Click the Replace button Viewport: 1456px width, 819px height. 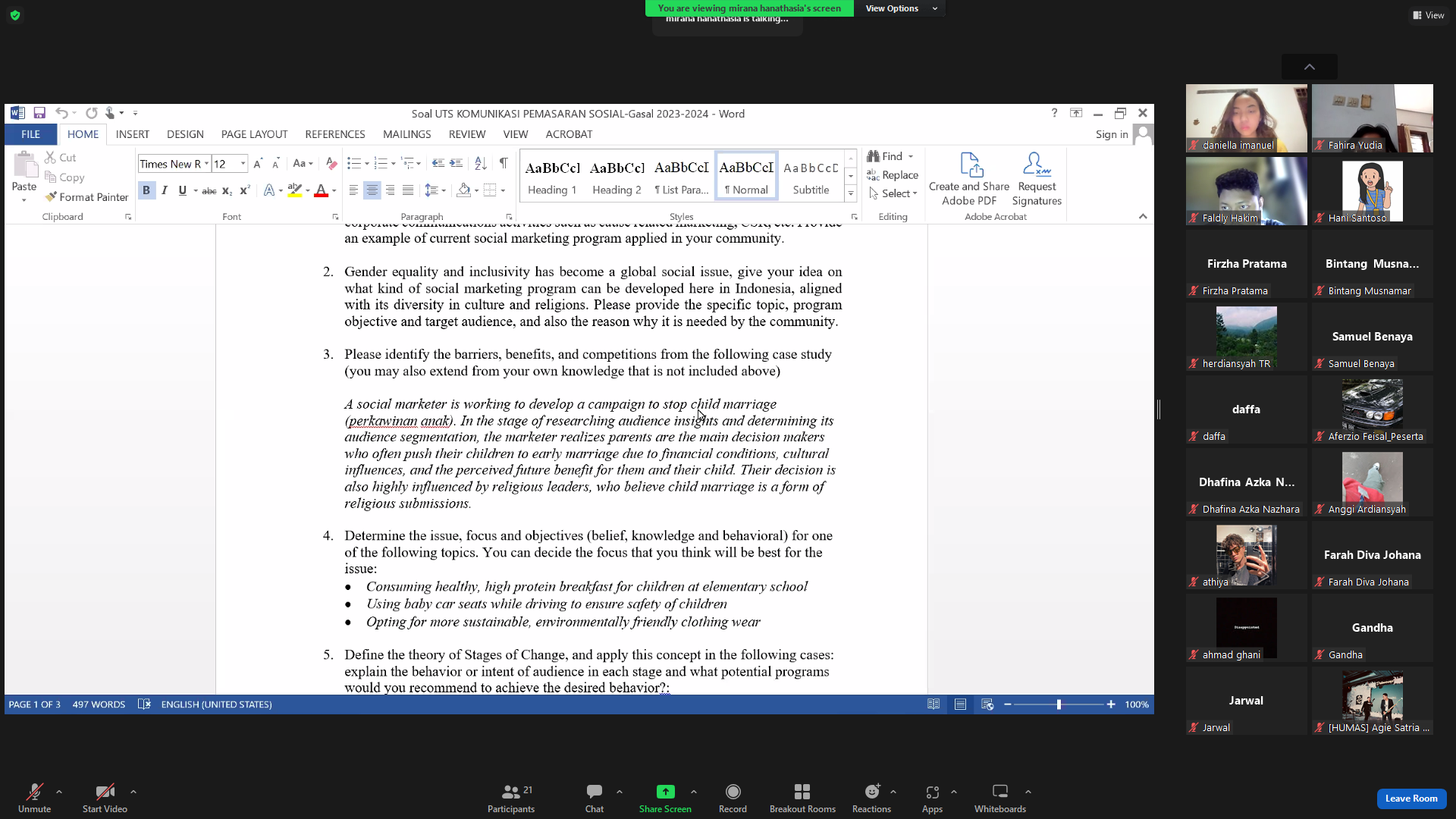pyautogui.click(x=893, y=175)
